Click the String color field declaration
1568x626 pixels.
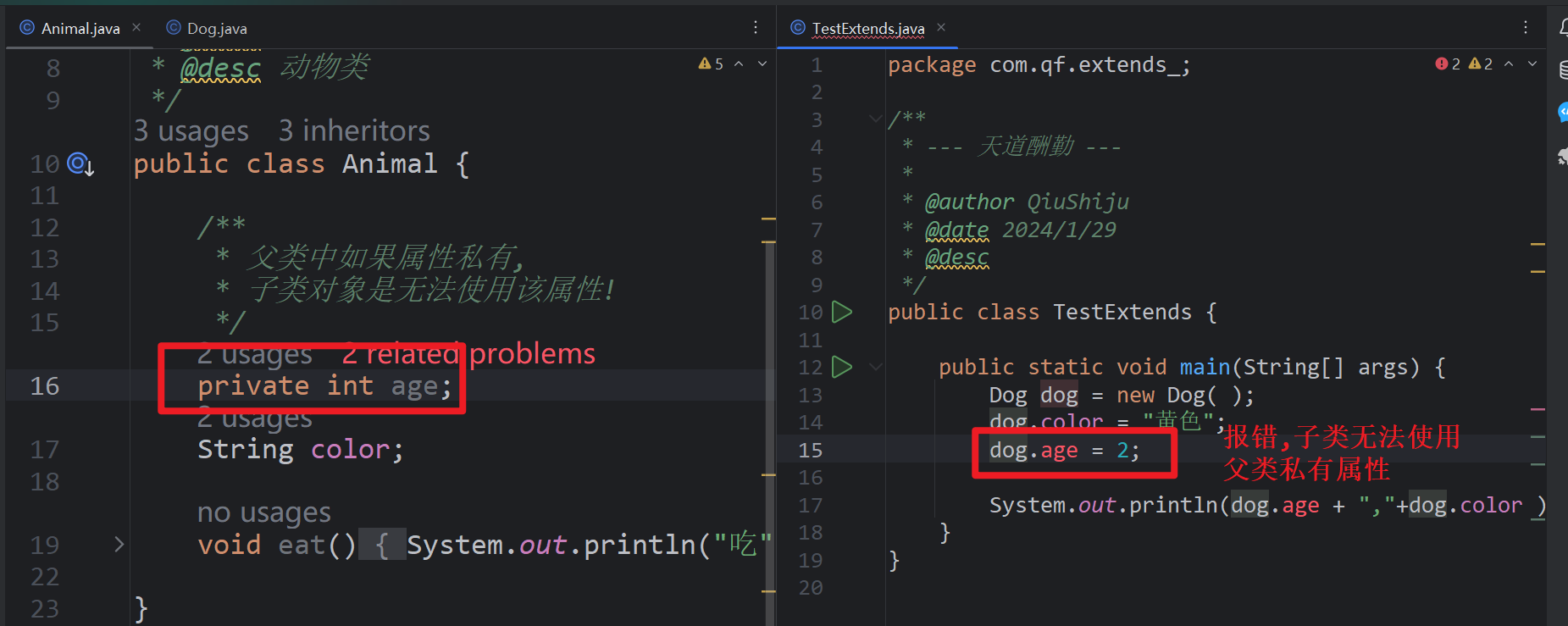coord(301,450)
